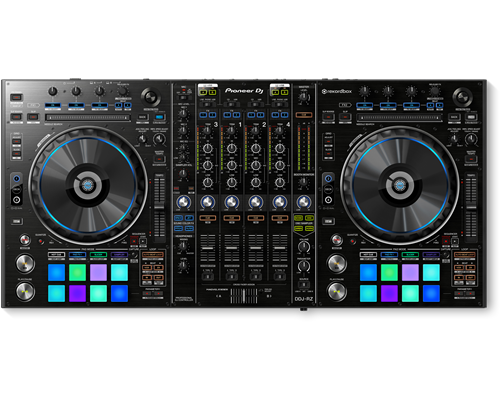Viewport: 500px width, 400px height.
Task: Tap the left deck CUE button
Action: pyautogui.click(x=25, y=263)
